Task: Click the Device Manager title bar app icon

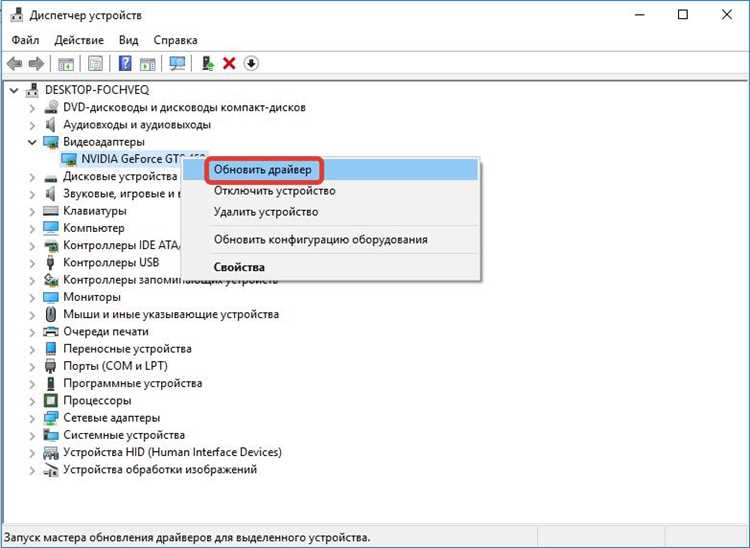Action: pos(16,15)
